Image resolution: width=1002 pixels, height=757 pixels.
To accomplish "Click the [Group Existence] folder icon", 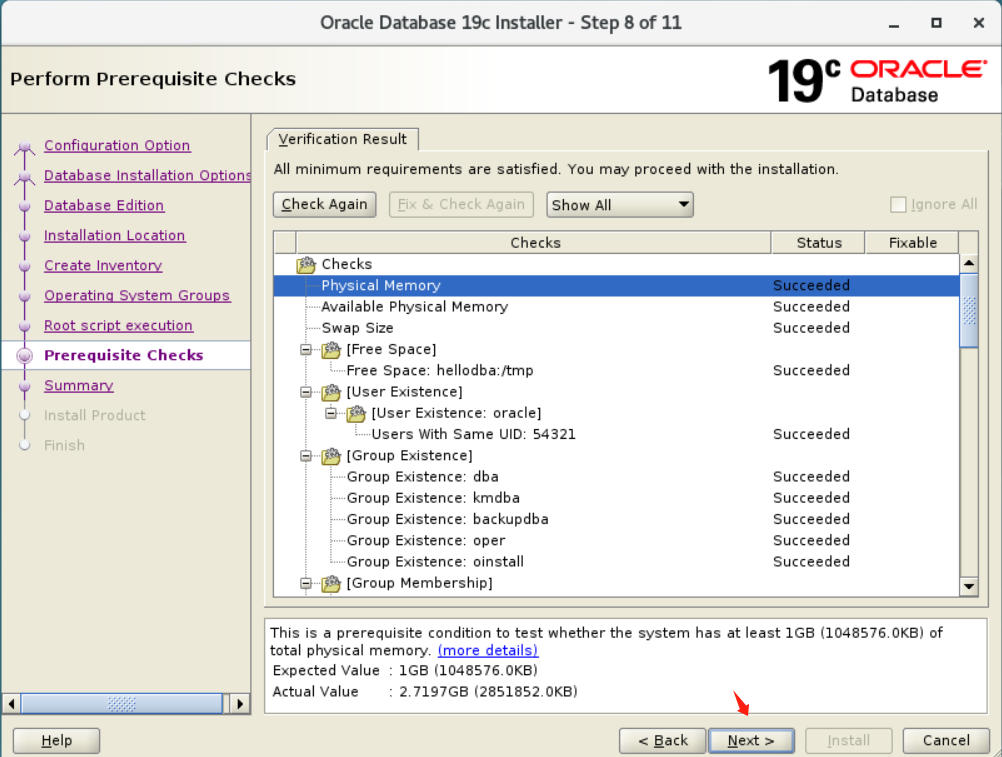I will pyautogui.click(x=331, y=455).
